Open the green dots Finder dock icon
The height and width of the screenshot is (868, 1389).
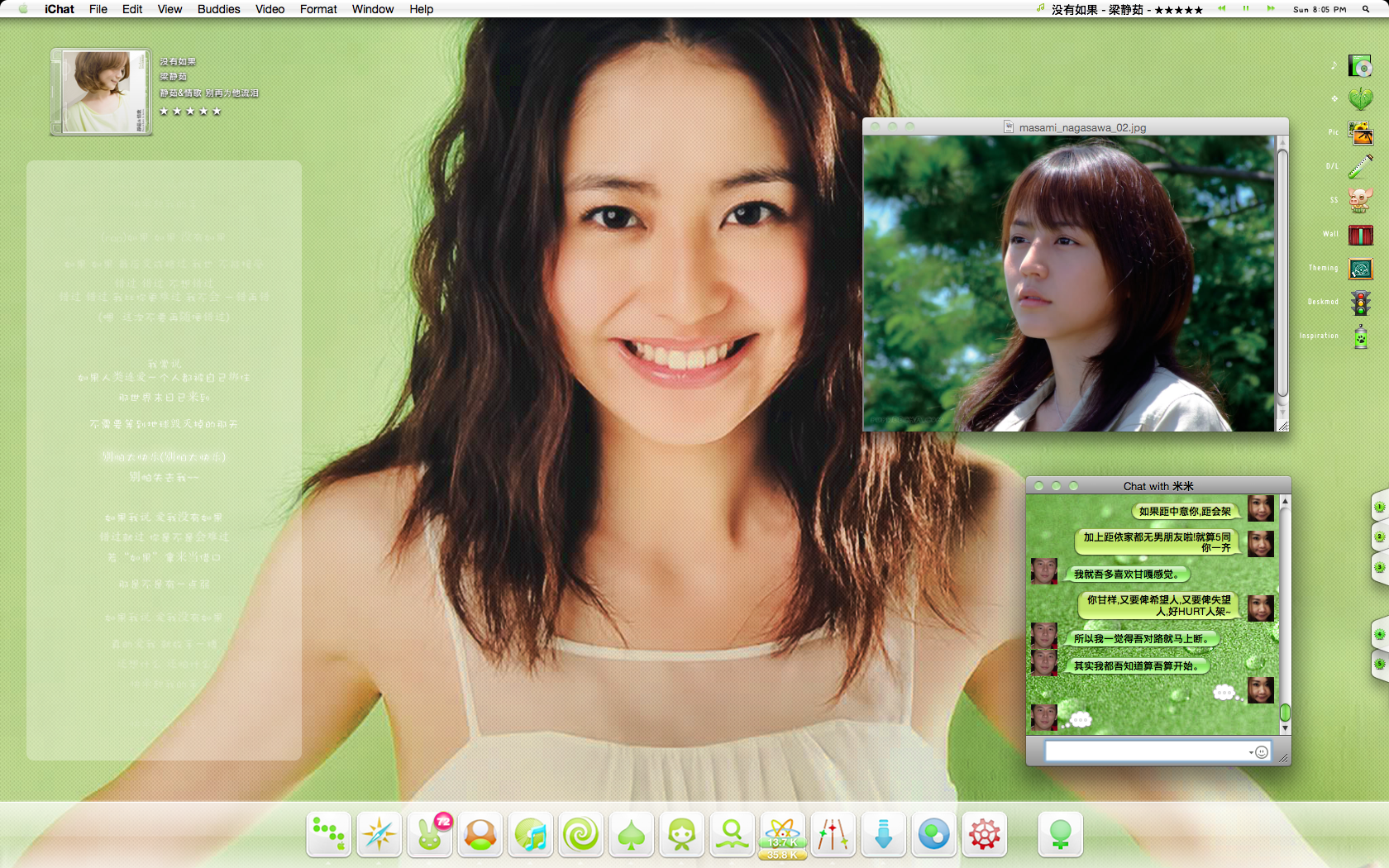329,834
